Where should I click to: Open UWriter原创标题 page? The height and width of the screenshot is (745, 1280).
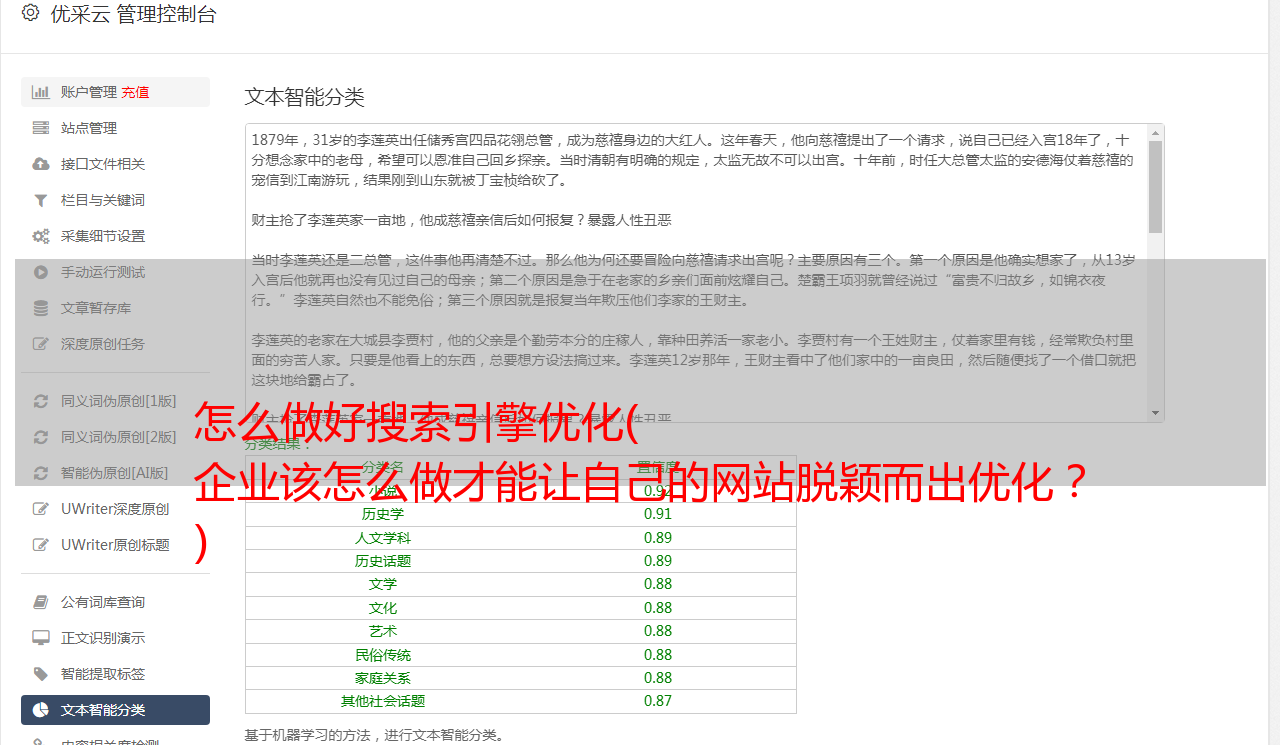pyautogui.click(x=115, y=545)
